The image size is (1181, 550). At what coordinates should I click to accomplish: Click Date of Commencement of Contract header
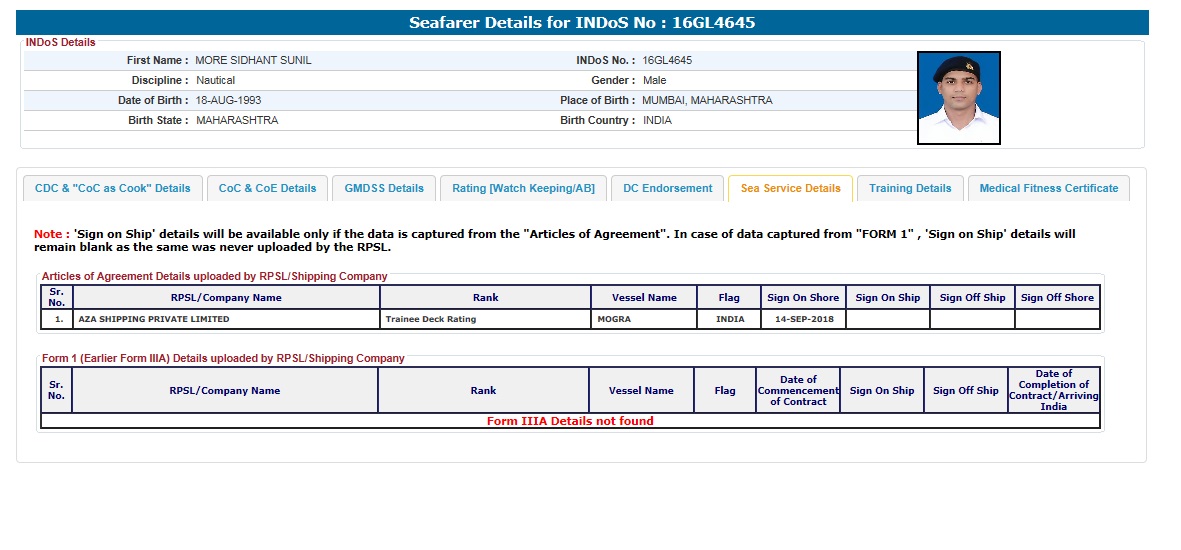[x=798, y=390]
